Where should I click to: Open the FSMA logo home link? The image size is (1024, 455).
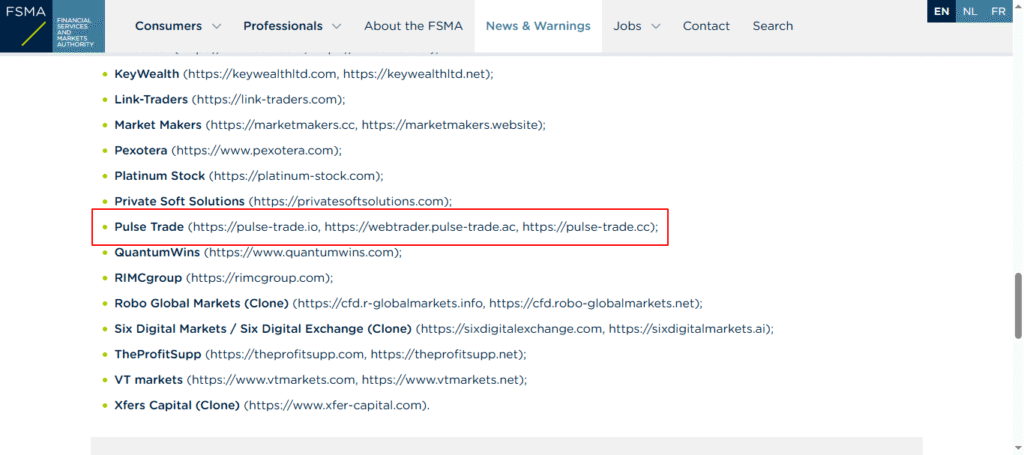(52, 26)
